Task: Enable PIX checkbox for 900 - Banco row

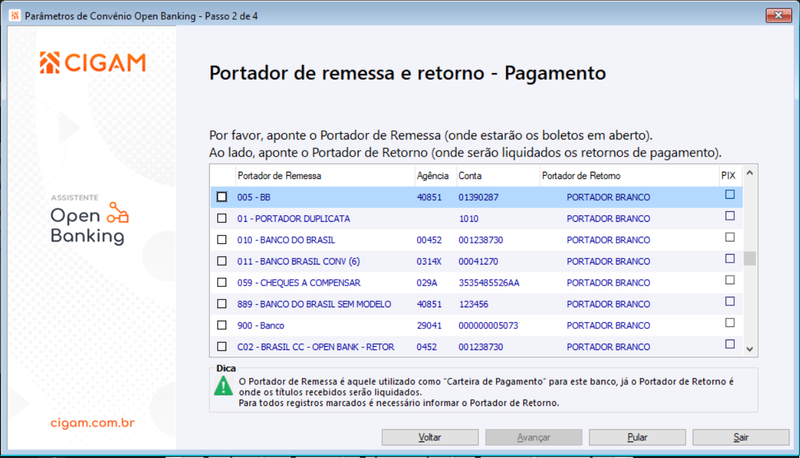Action: click(730, 323)
